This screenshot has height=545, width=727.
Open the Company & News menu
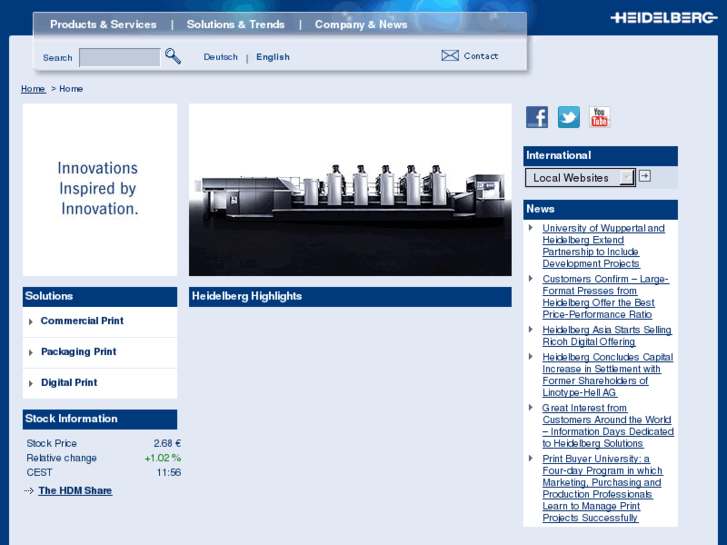coord(361,25)
